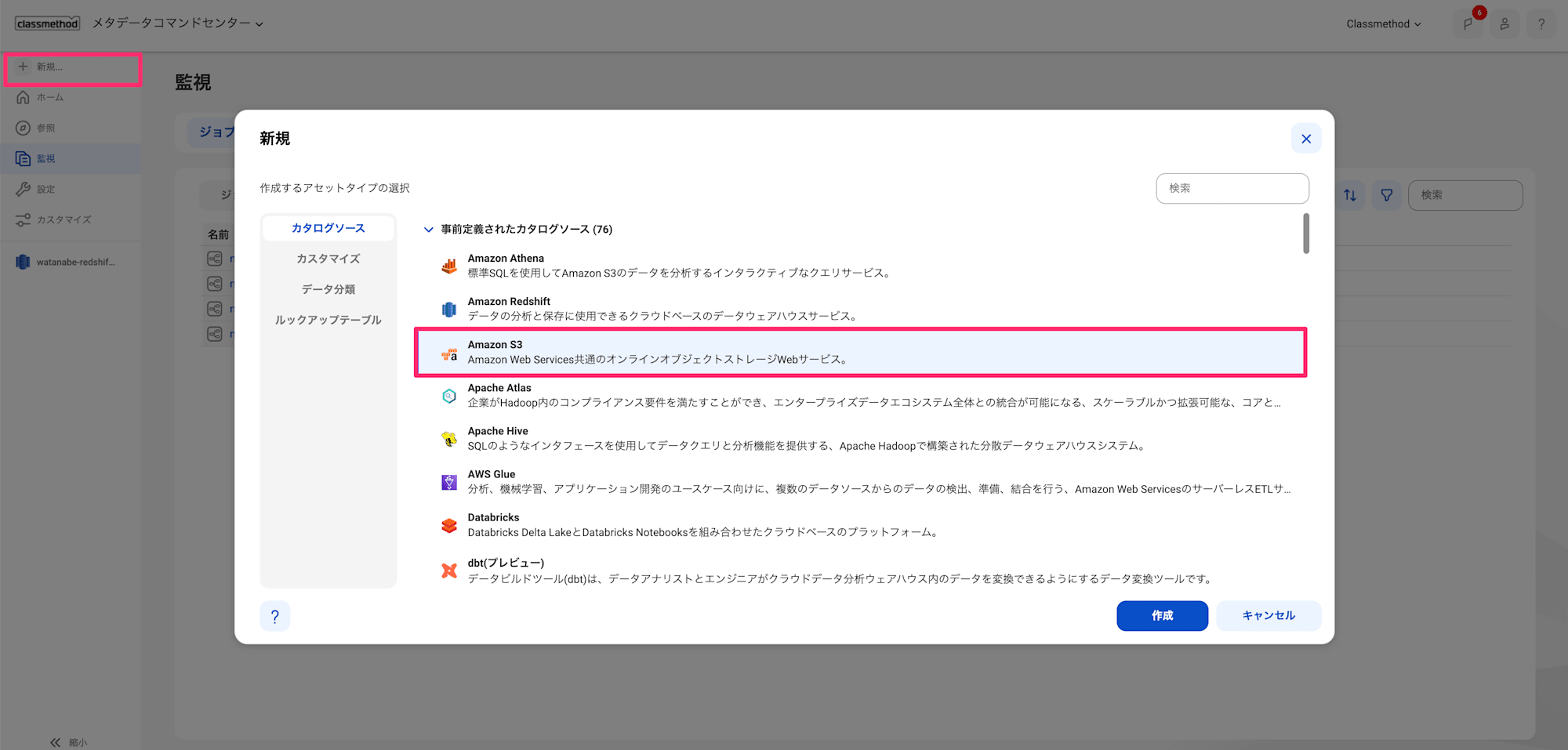
Task: Open header help question mark icon
Action: [1541, 24]
